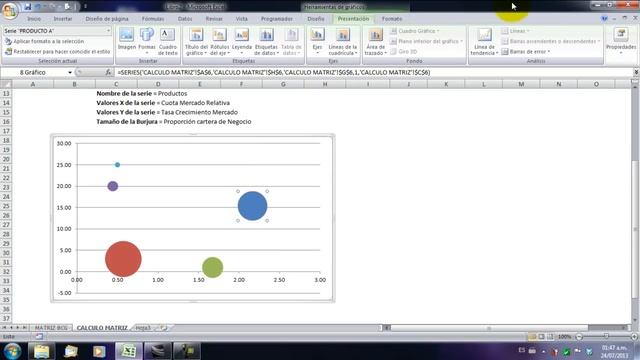Screen dimensions: 640x360
Task: Insert a Cuadro de texto
Action: 167,41
